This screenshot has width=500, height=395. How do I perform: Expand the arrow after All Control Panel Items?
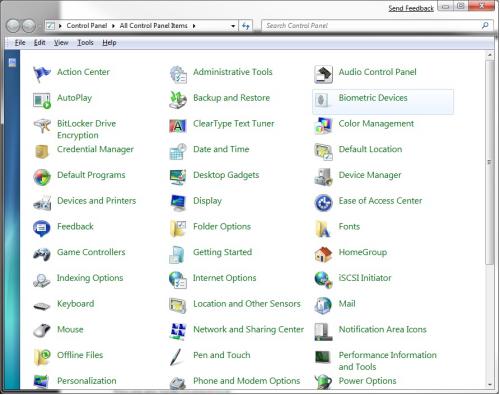pyautogui.click(x=194, y=26)
